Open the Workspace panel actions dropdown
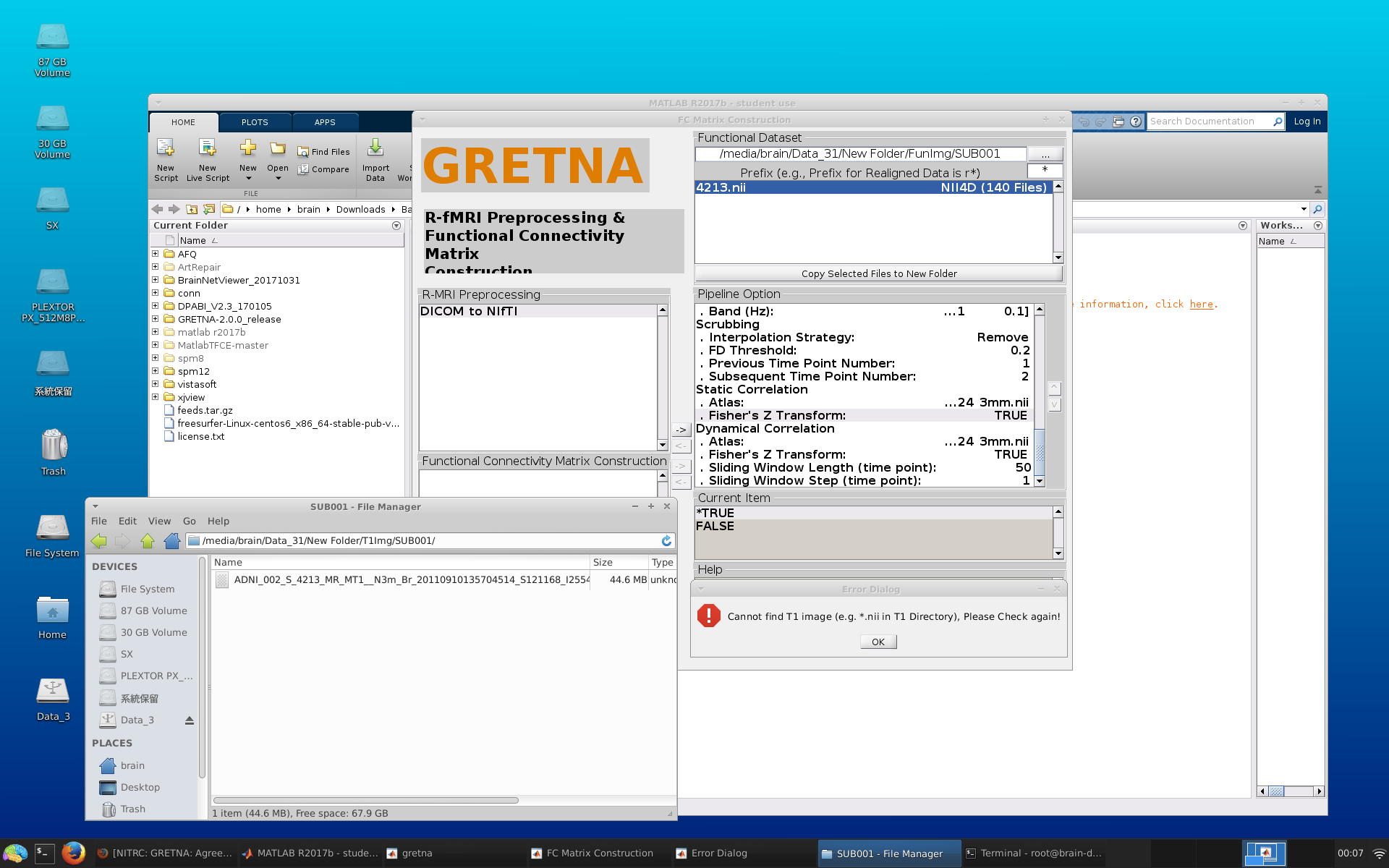 click(1318, 226)
